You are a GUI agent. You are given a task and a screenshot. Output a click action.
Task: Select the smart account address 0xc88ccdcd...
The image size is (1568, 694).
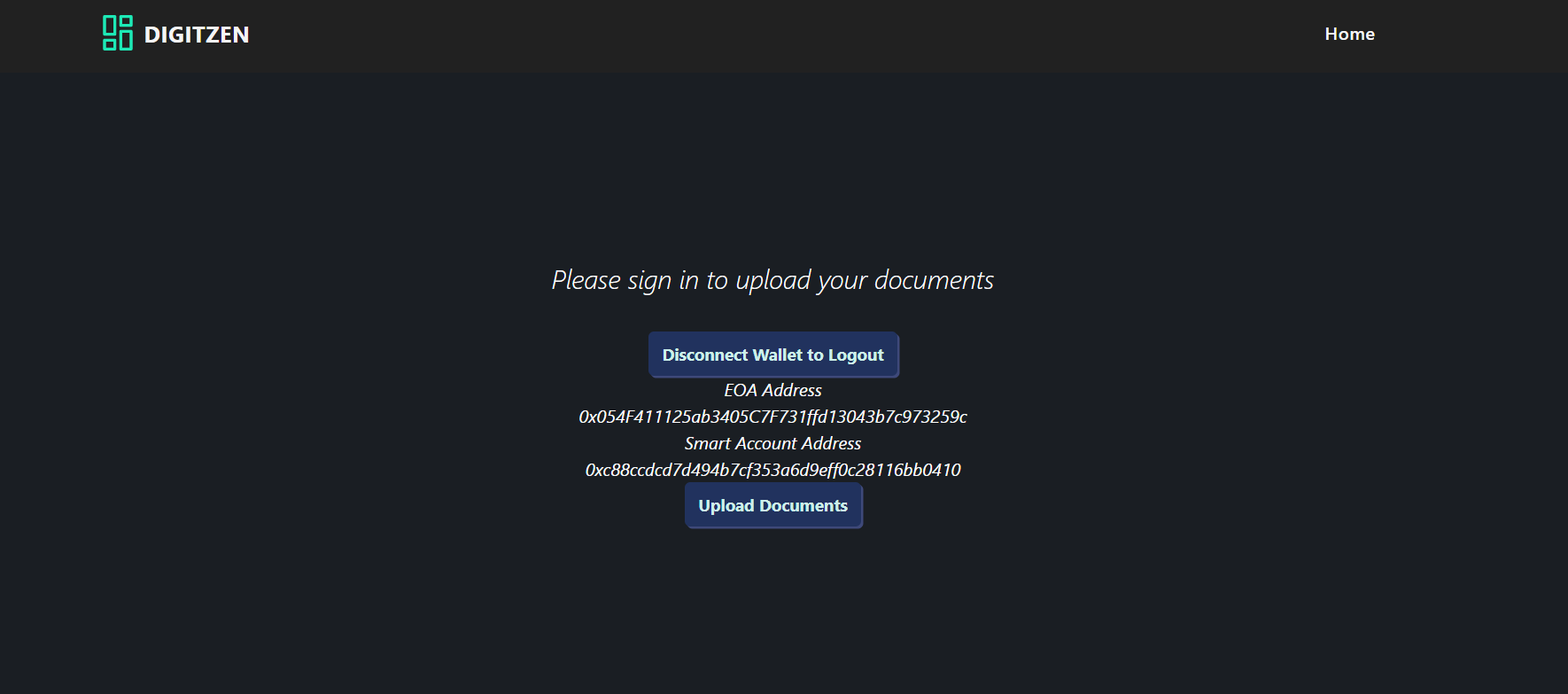click(773, 470)
